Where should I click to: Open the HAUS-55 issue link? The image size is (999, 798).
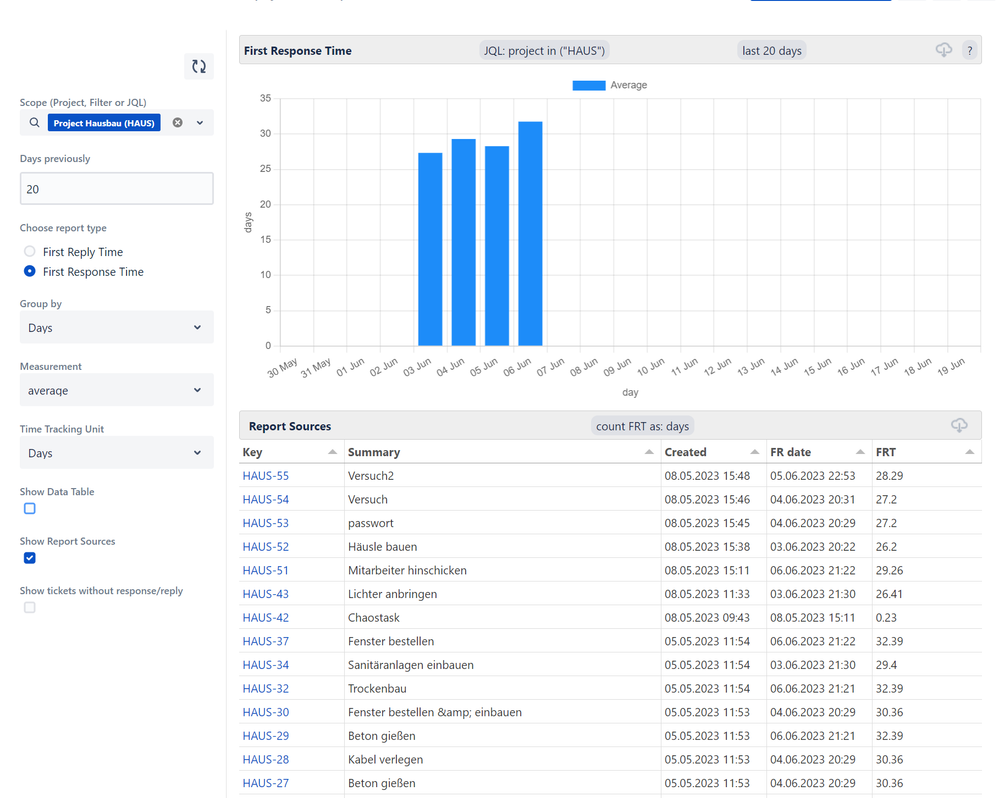pyautogui.click(x=265, y=476)
